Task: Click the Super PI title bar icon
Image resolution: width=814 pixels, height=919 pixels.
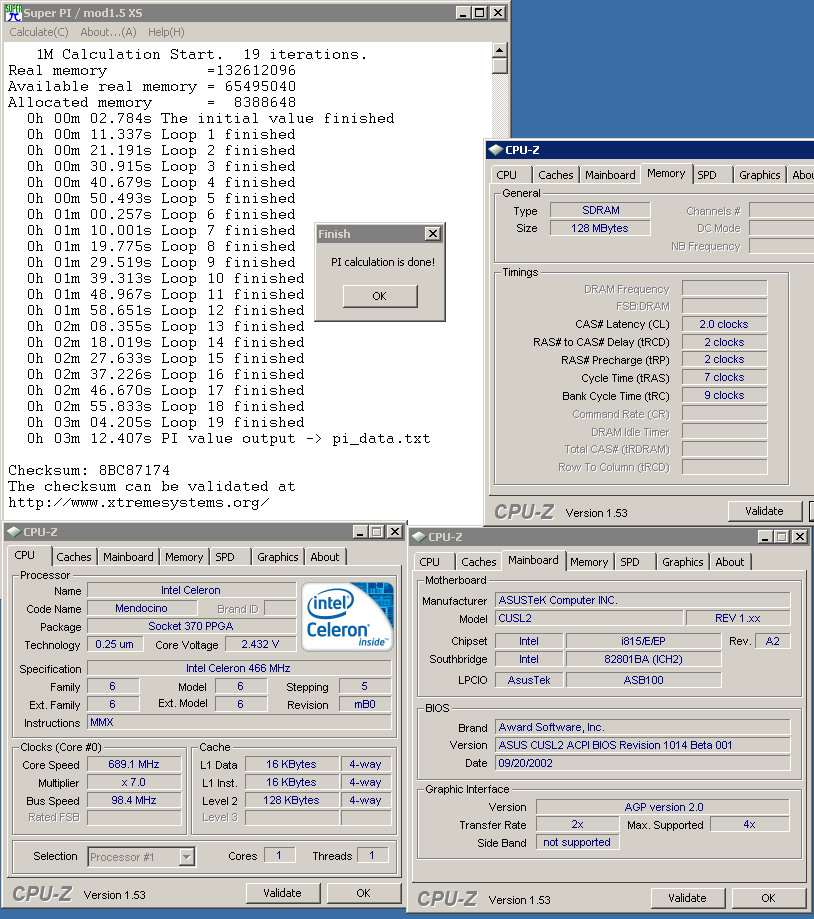Action: (x=12, y=13)
